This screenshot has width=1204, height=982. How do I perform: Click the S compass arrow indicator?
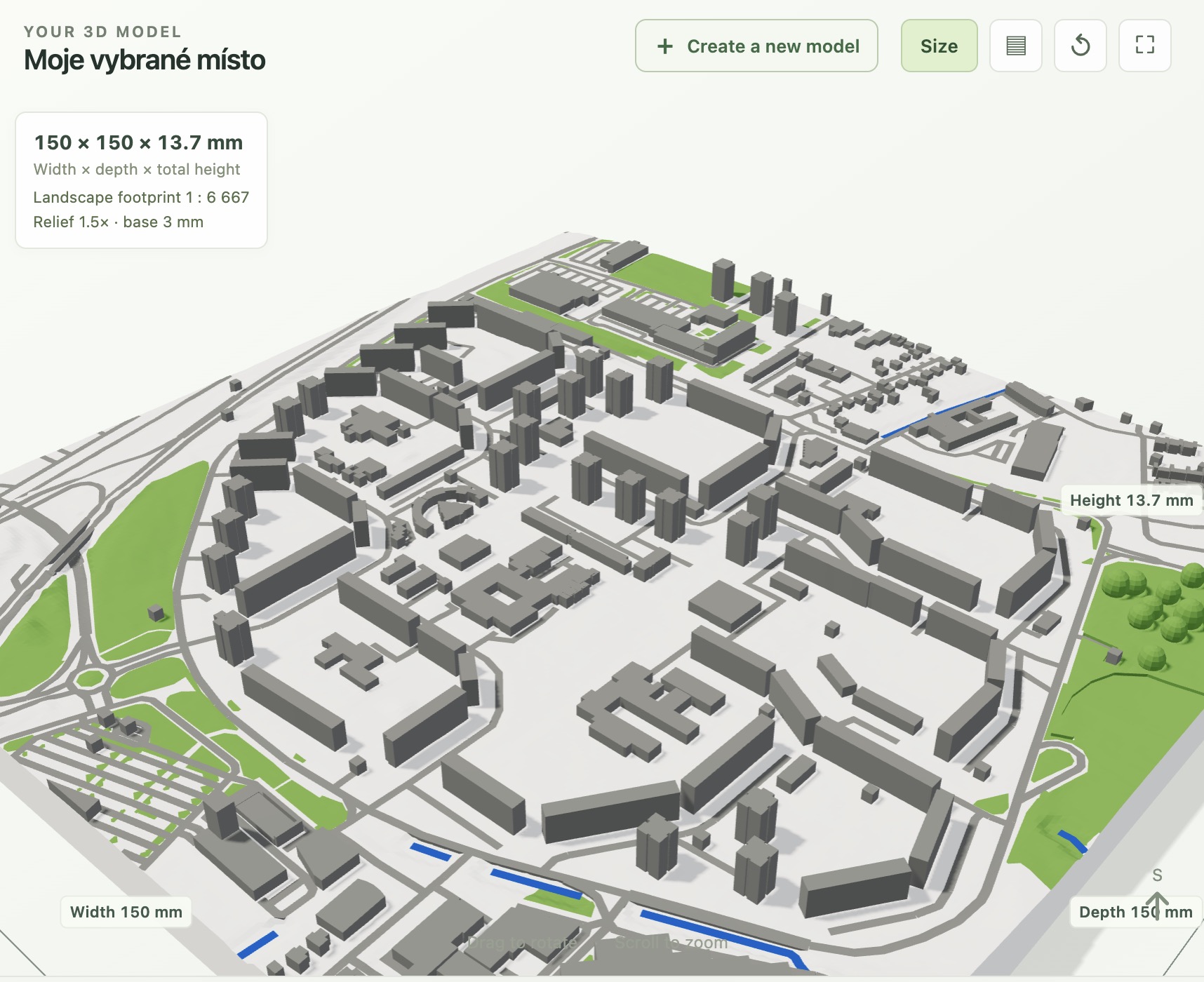click(1157, 894)
